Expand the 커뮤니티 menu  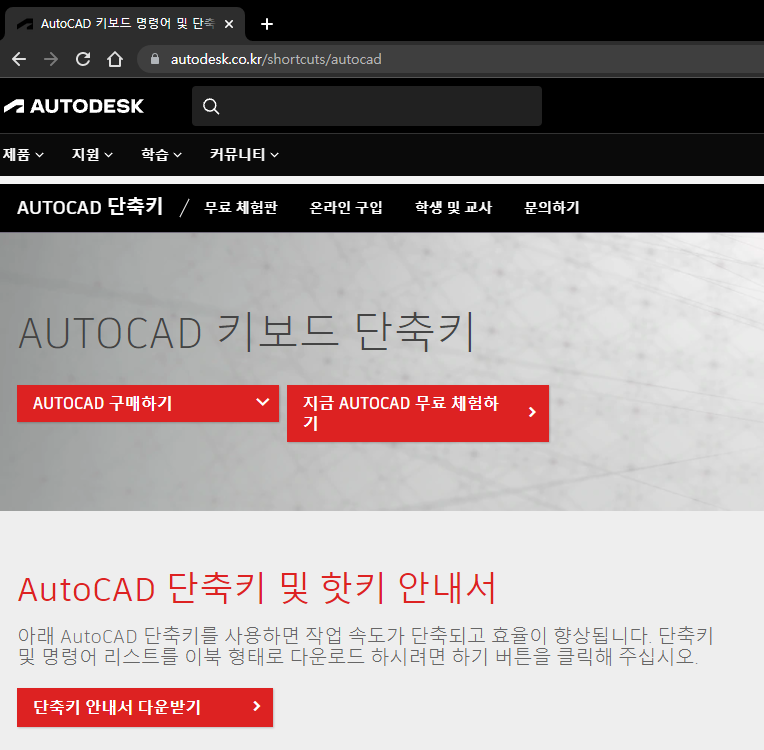(244, 154)
